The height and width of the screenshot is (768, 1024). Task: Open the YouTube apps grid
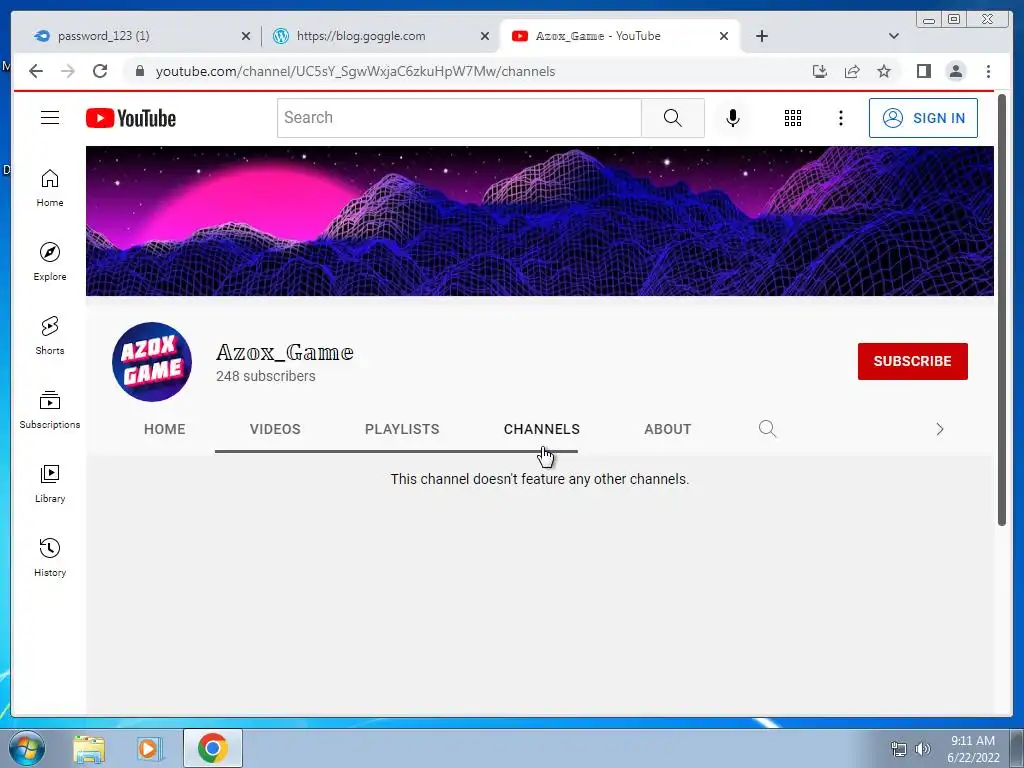click(x=793, y=118)
